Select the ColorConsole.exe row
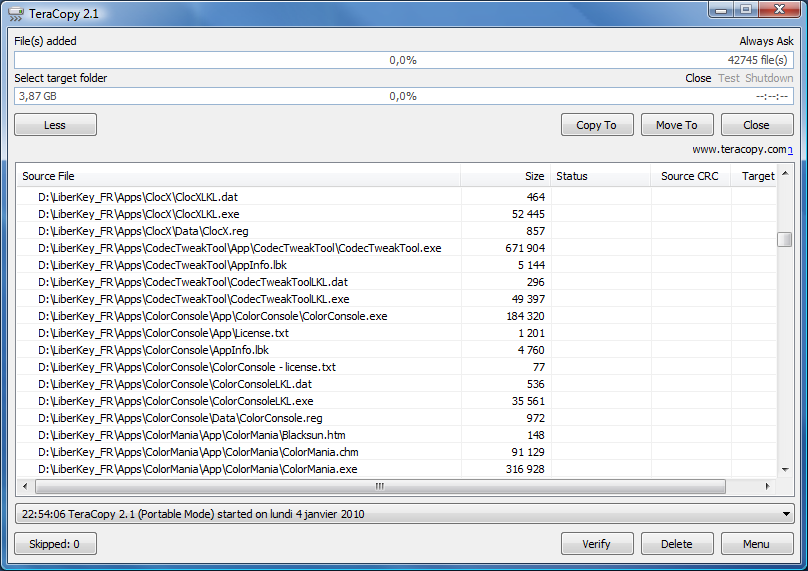This screenshot has height=571, width=808. (396, 316)
